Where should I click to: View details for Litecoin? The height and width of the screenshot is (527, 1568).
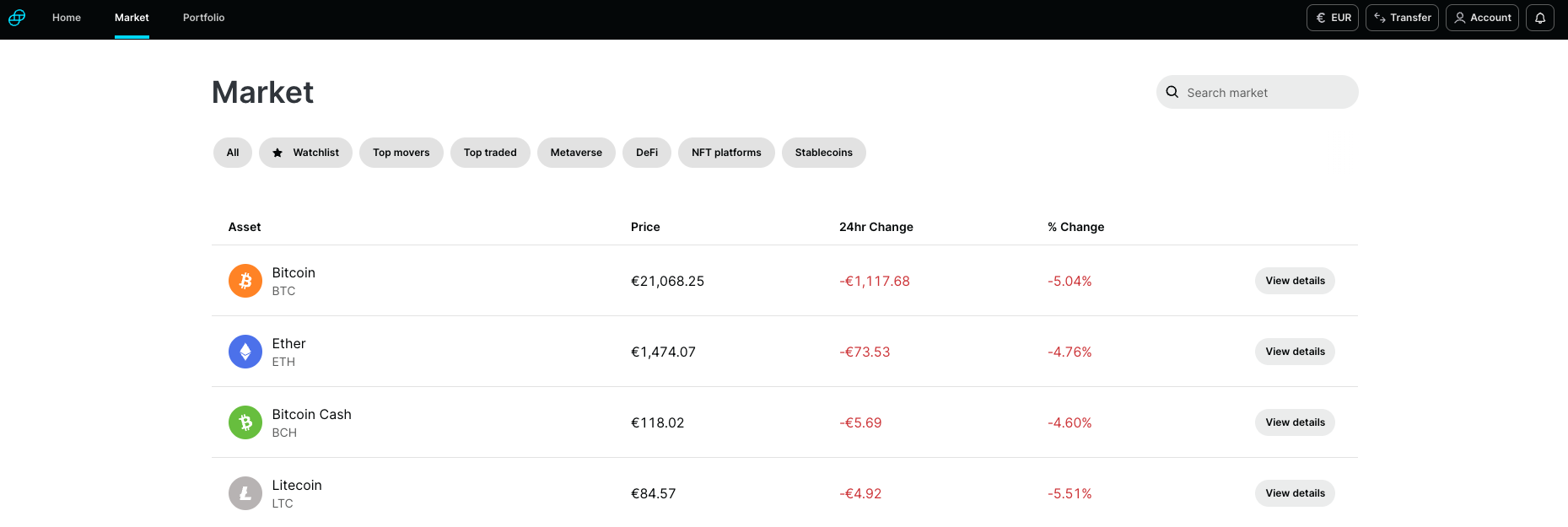click(x=1295, y=493)
